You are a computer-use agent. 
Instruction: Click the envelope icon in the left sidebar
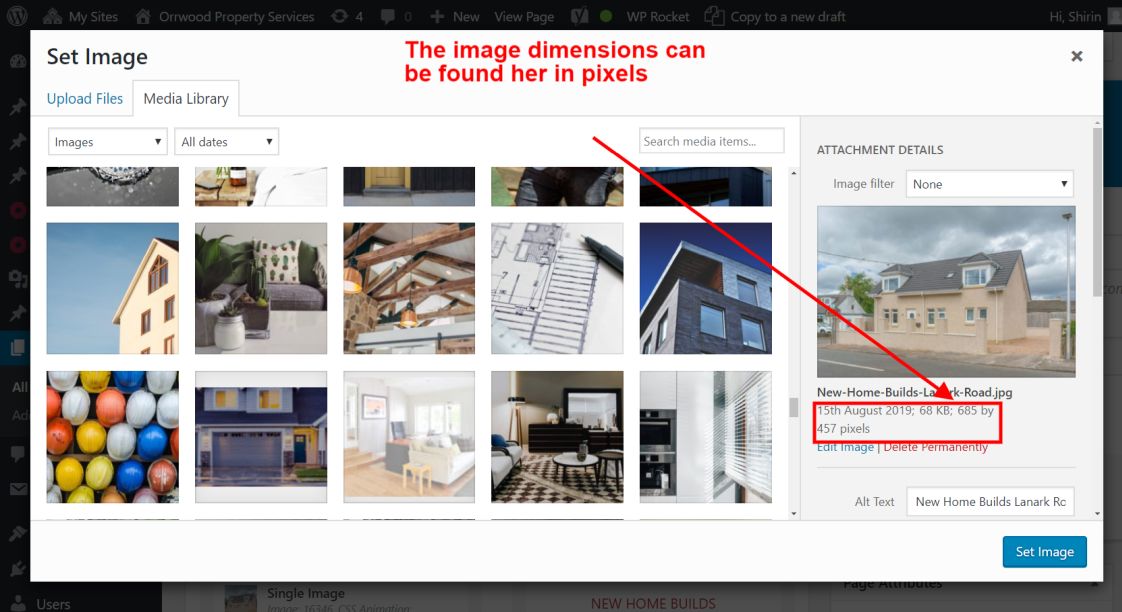coord(16,487)
